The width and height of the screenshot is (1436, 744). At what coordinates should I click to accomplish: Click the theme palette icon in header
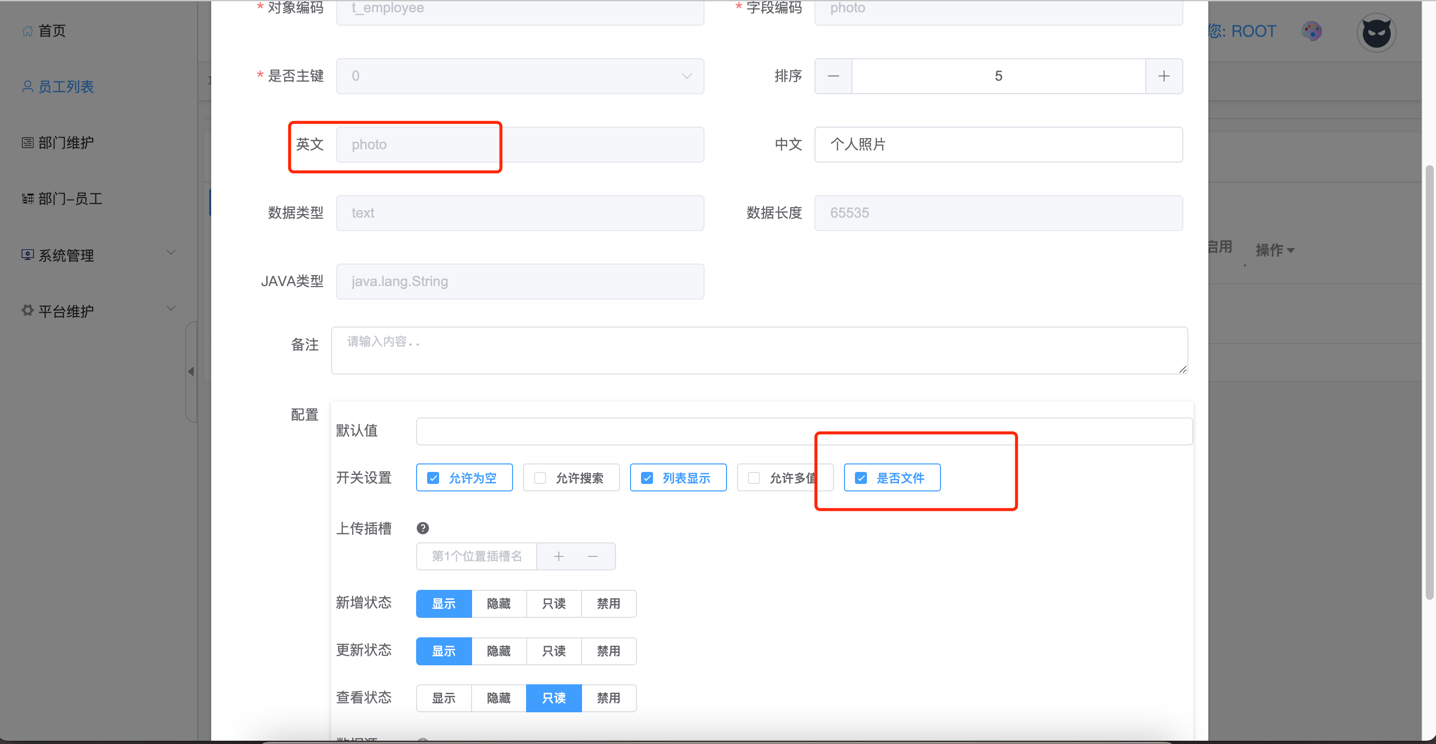[1312, 31]
